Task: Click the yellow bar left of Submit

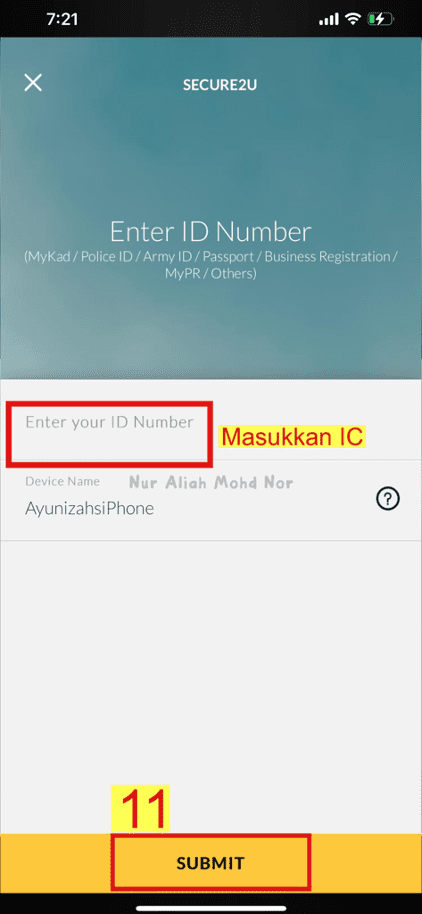Action: (x=55, y=863)
